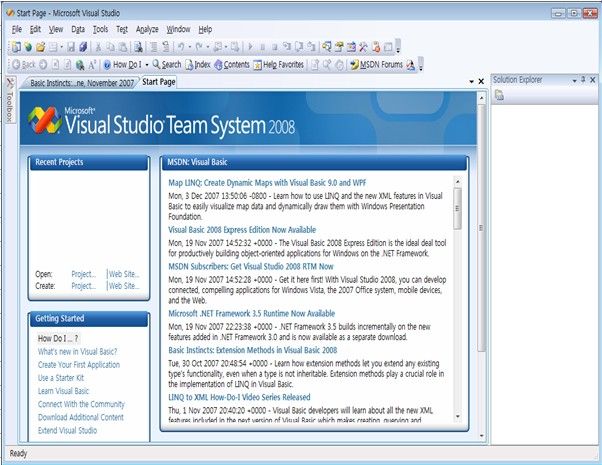
Task: Open Solution Explorer from the toolbar icon
Action: [327, 47]
